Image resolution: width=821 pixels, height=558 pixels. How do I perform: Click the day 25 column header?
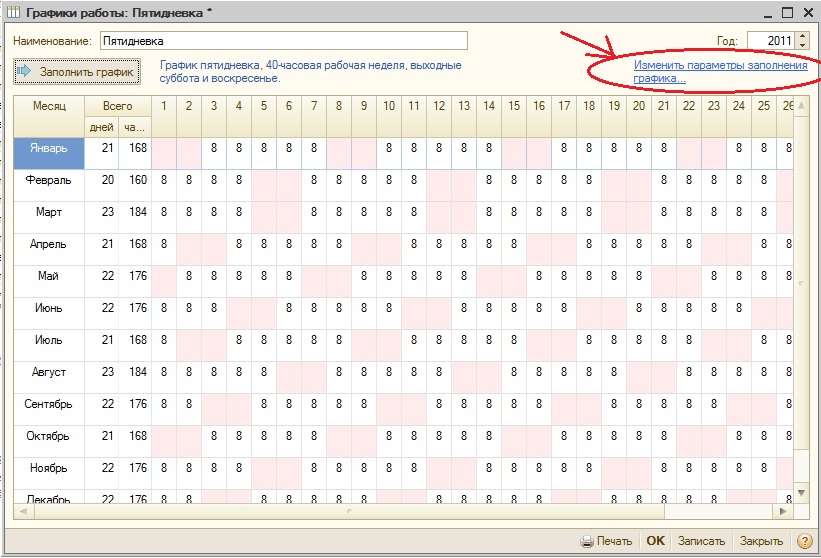(x=763, y=117)
